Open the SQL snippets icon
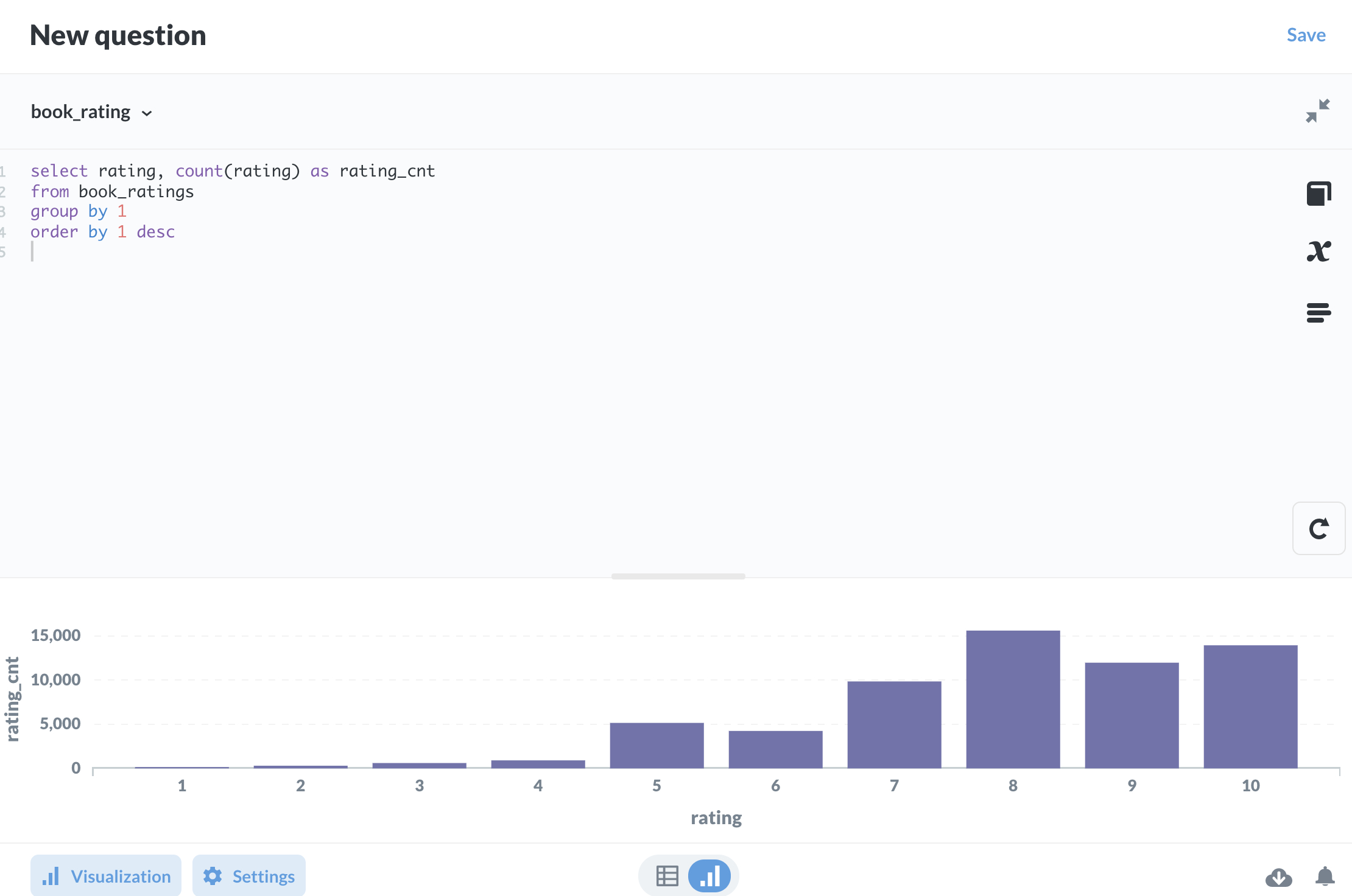 (x=1319, y=313)
